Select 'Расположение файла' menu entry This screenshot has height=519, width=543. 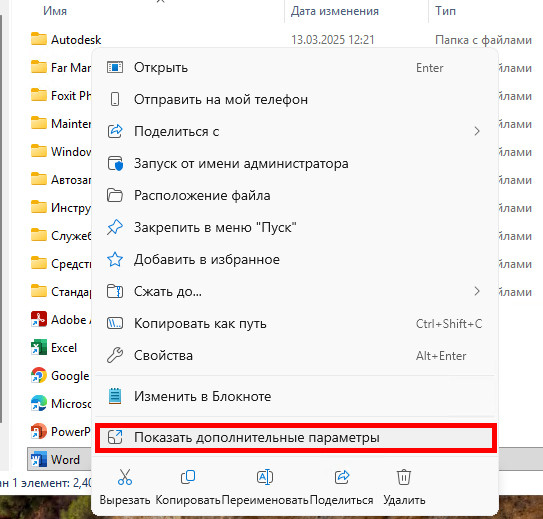295,195
